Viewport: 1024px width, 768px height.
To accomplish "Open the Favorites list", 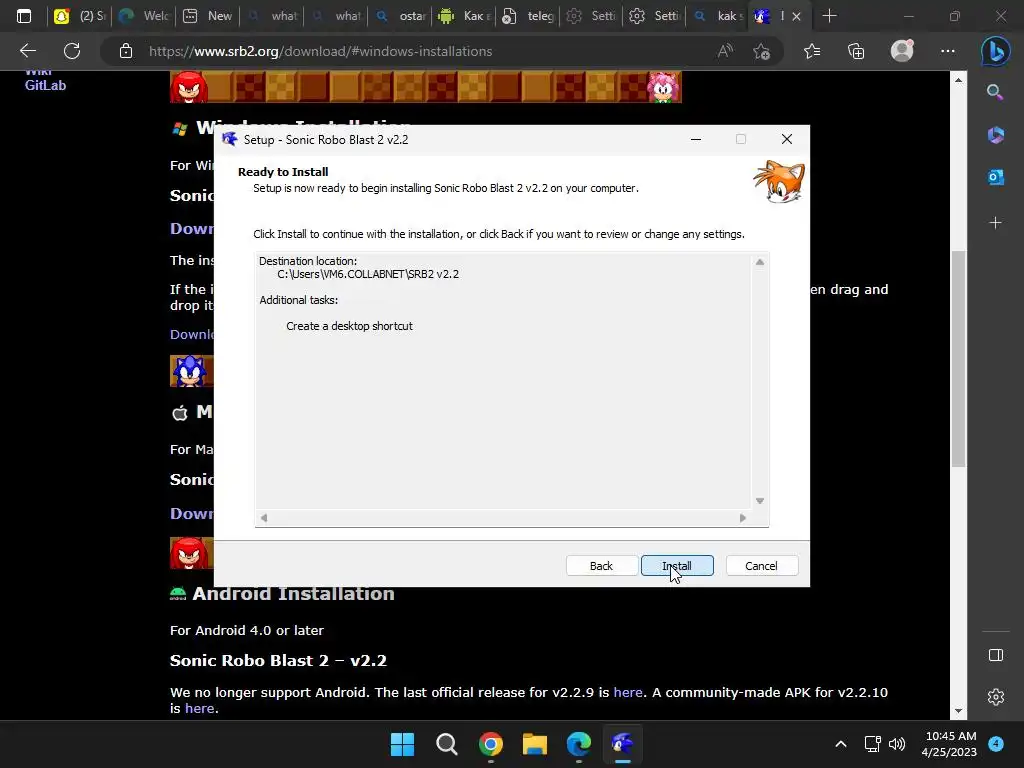I will (812, 51).
